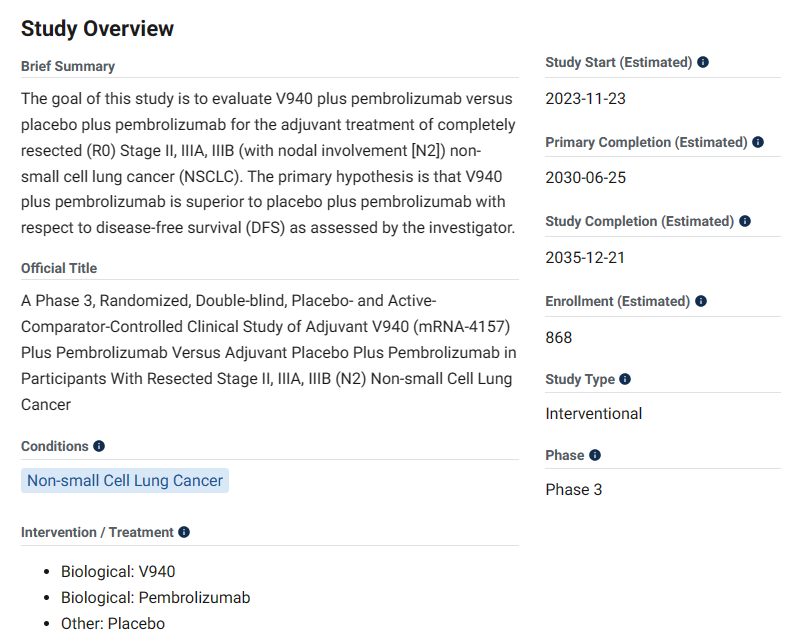The image size is (804, 644).
Task: Click the Other: Placebo list item
Action: point(113,624)
